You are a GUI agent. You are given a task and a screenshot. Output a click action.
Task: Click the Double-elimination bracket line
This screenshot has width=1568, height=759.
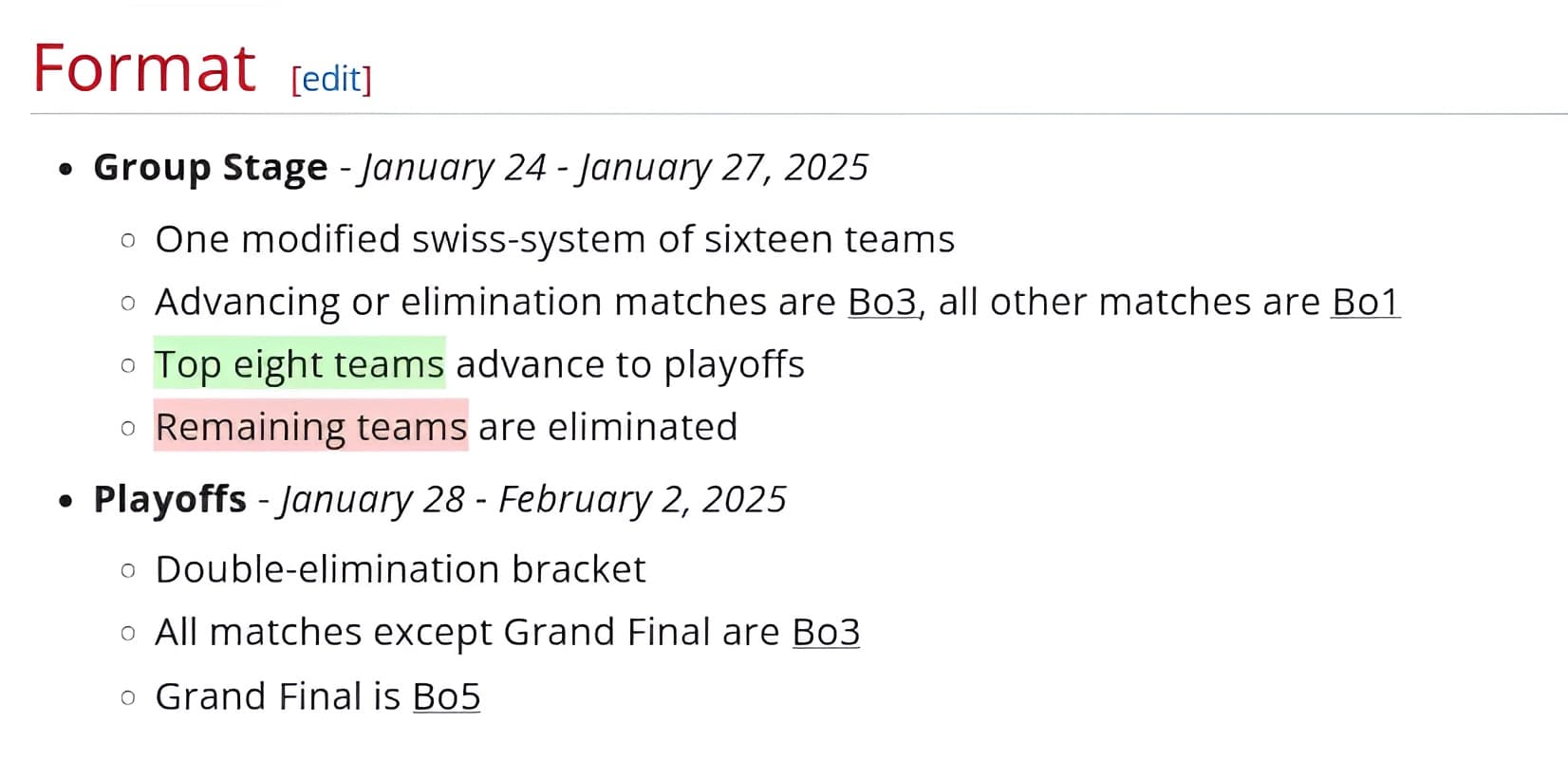[x=400, y=570]
